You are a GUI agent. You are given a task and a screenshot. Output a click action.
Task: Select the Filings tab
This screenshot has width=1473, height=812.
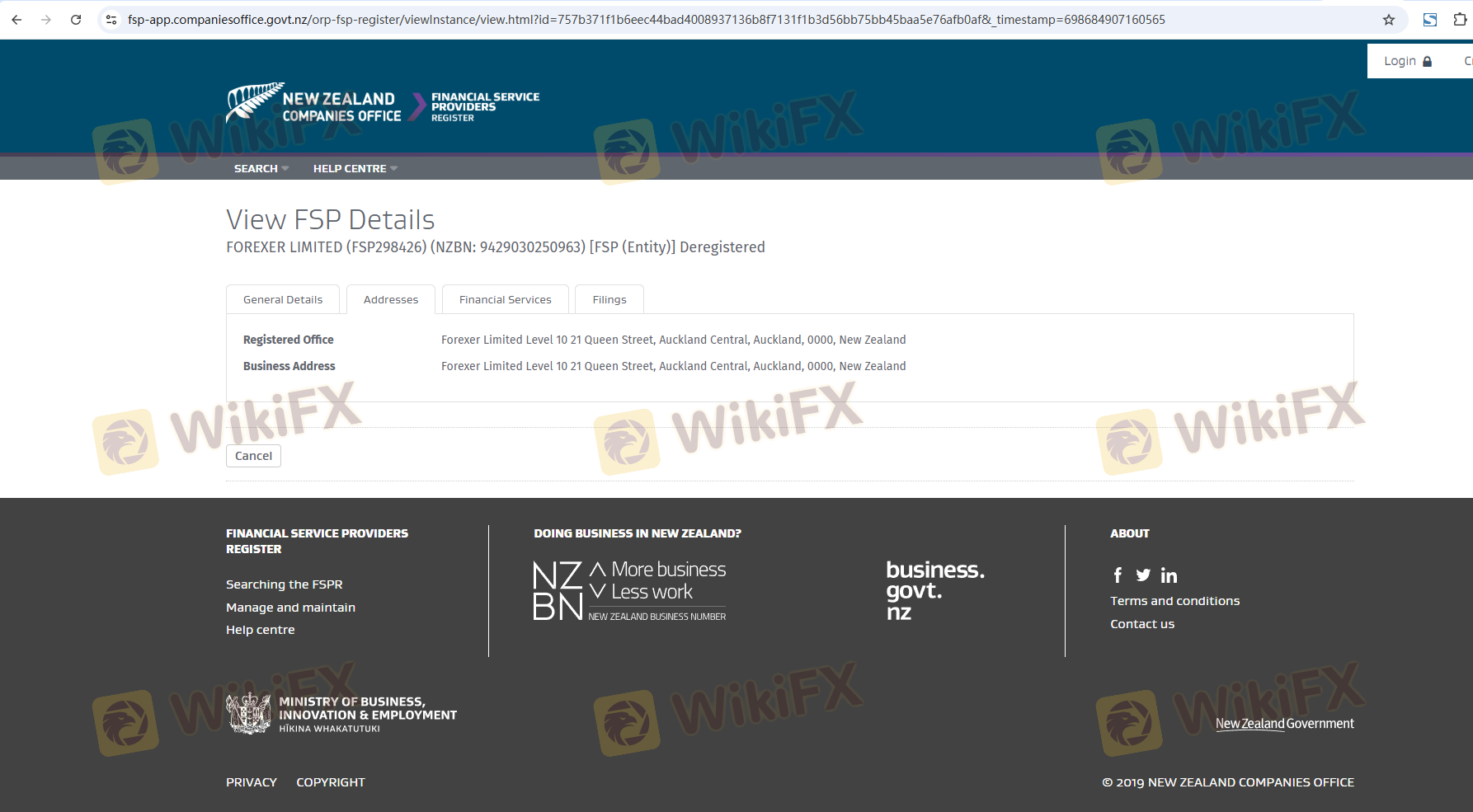coord(609,300)
